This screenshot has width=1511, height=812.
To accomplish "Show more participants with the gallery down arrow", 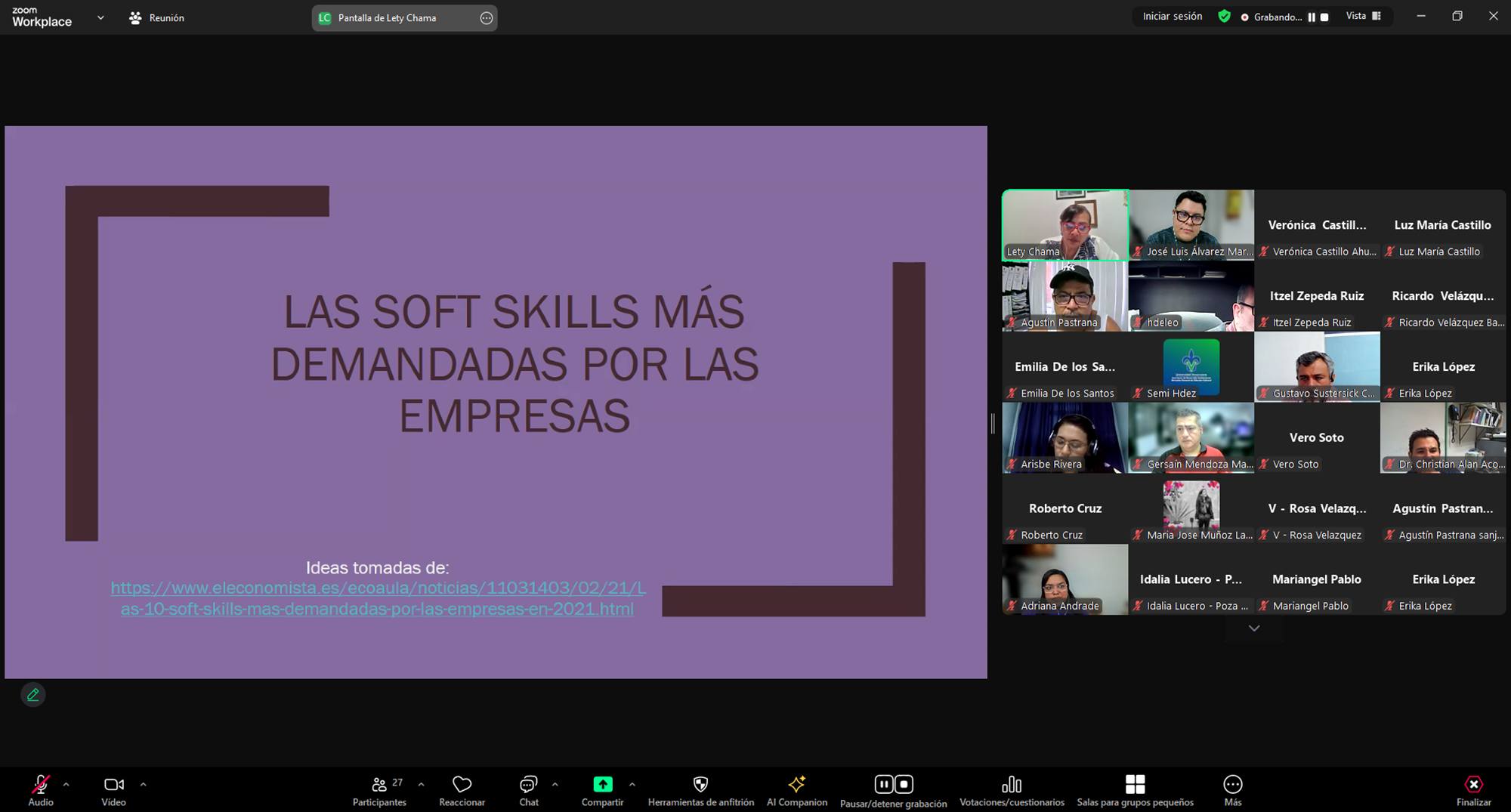I will click(x=1253, y=628).
